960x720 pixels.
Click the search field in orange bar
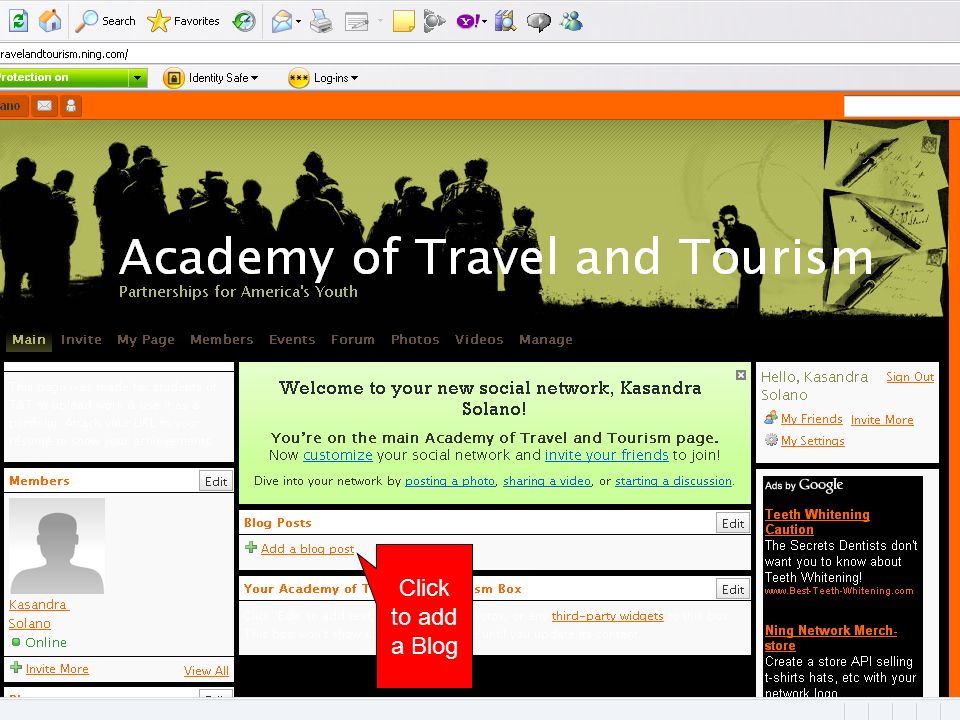point(902,107)
